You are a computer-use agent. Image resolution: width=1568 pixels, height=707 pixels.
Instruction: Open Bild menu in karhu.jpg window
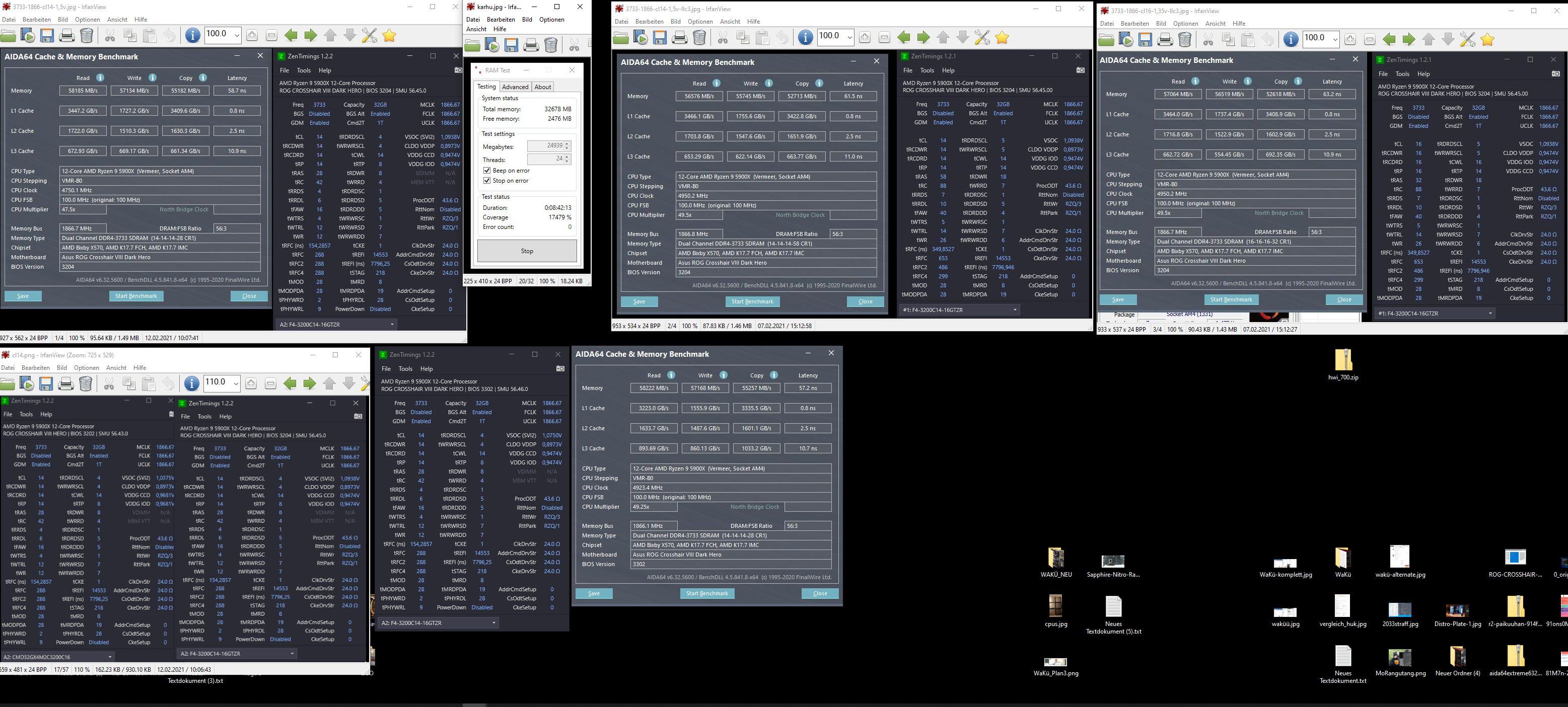coord(527,20)
